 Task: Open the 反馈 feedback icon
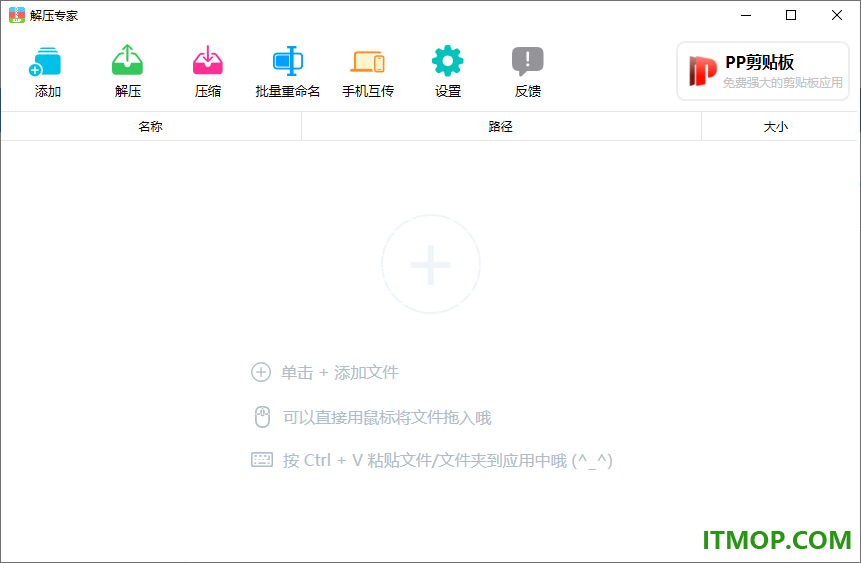coord(528,71)
